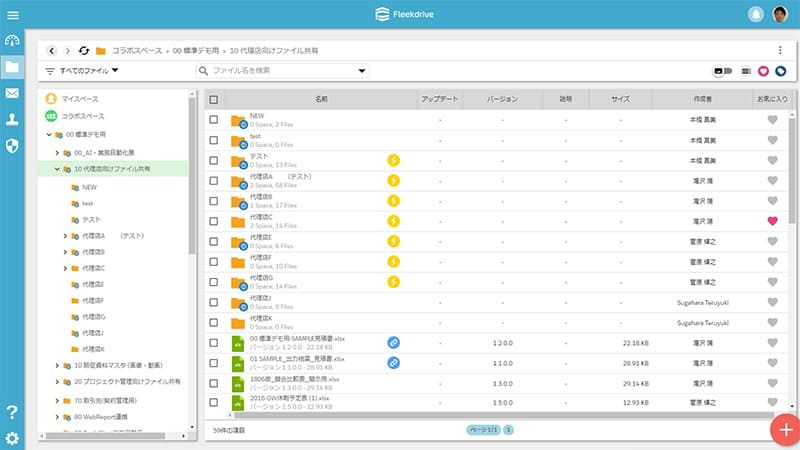Collapse the 00 標準デモ用 tree node
Screen dimensions: 800x450
coord(48,133)
